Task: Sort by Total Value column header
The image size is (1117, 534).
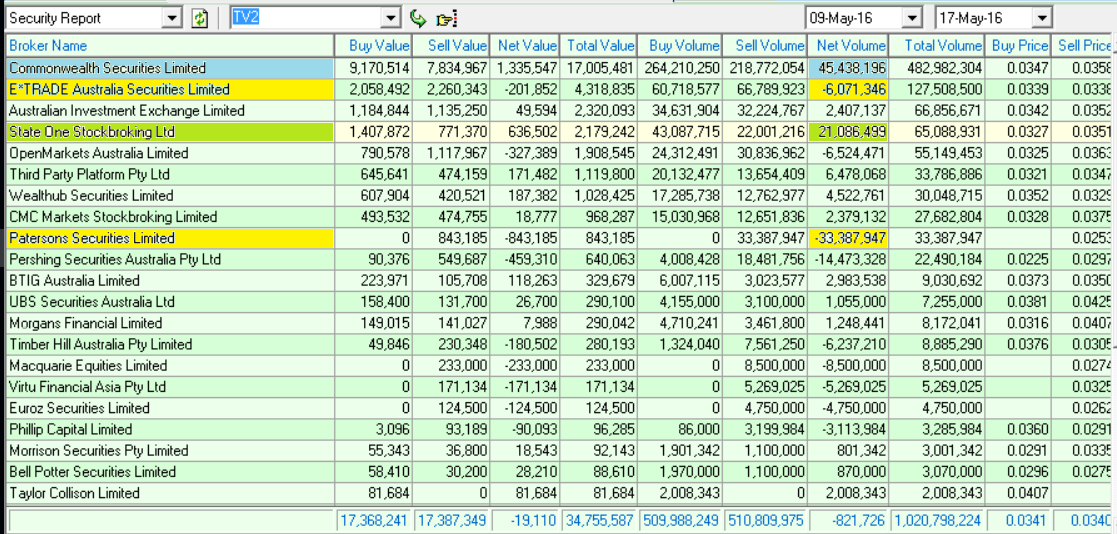Action: pos(599,46)
